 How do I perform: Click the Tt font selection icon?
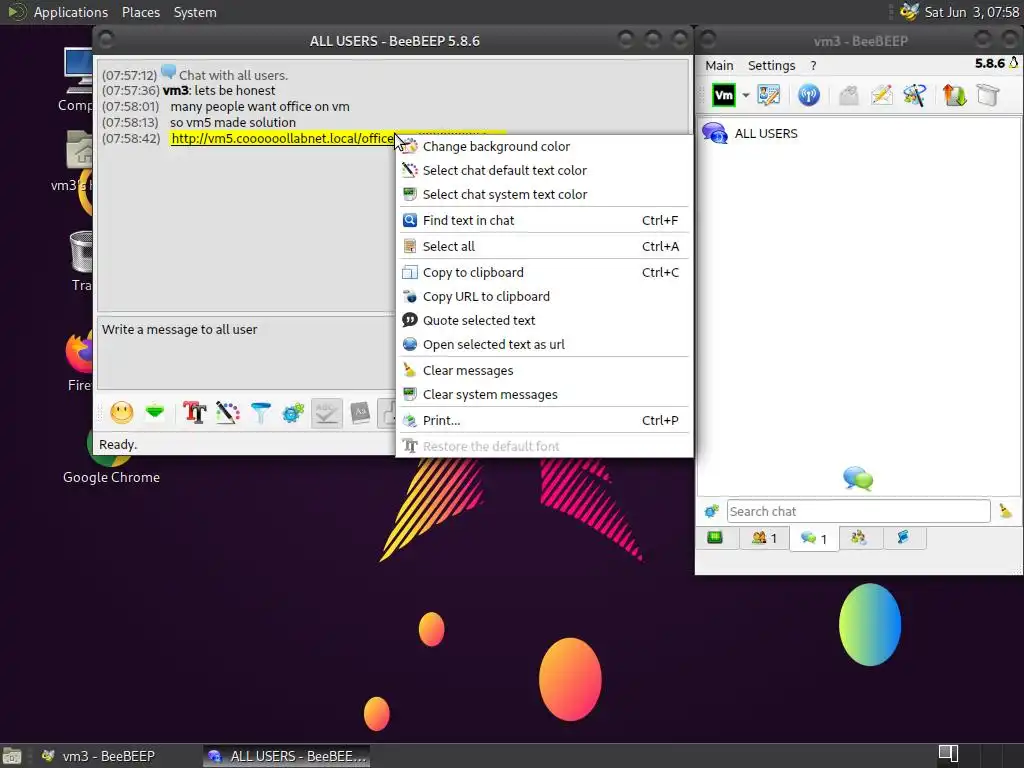click(195, 413)
